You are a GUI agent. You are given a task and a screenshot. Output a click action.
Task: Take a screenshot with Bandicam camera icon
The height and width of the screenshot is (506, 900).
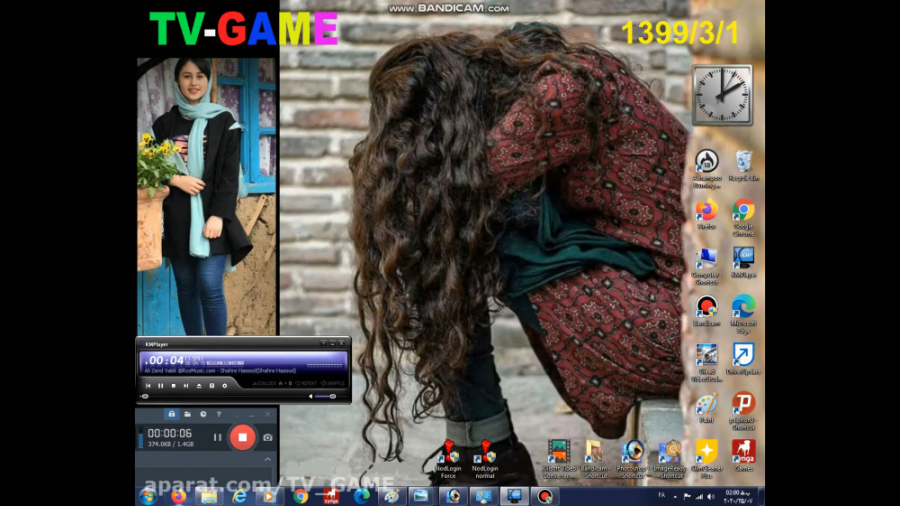tap(268, 437)
